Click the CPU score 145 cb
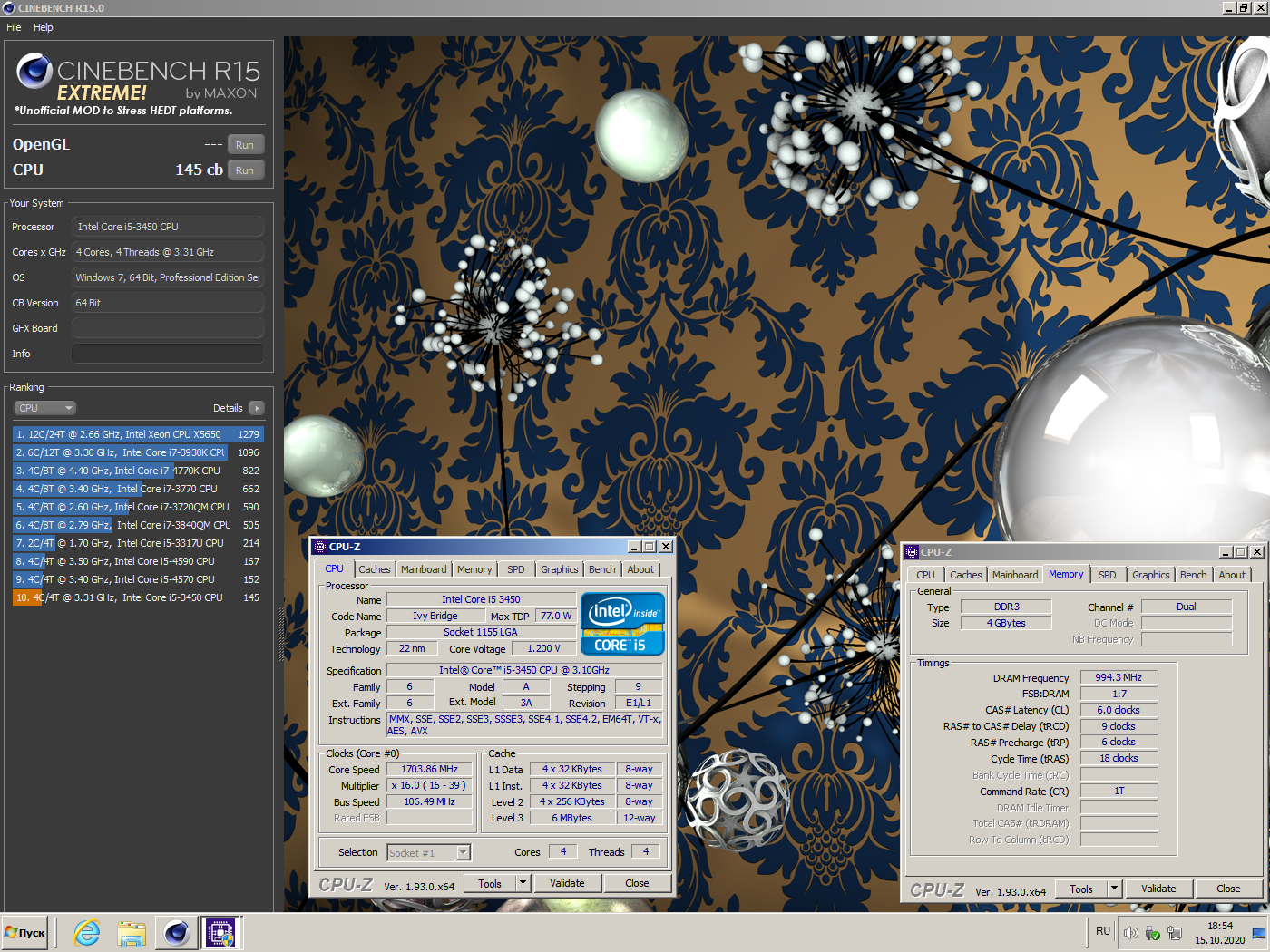 pos(199,170)
